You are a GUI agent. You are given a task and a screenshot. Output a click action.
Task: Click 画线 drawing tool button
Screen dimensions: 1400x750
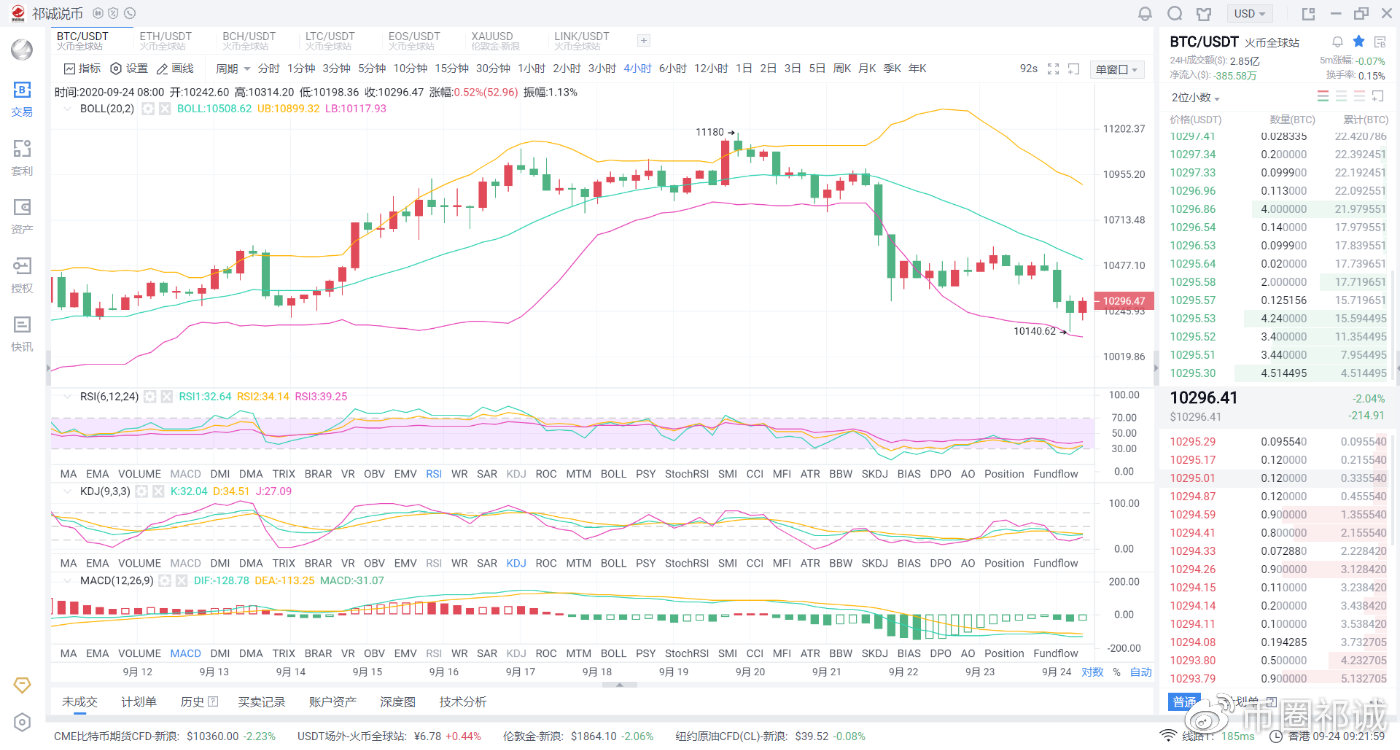click(175, 68)
